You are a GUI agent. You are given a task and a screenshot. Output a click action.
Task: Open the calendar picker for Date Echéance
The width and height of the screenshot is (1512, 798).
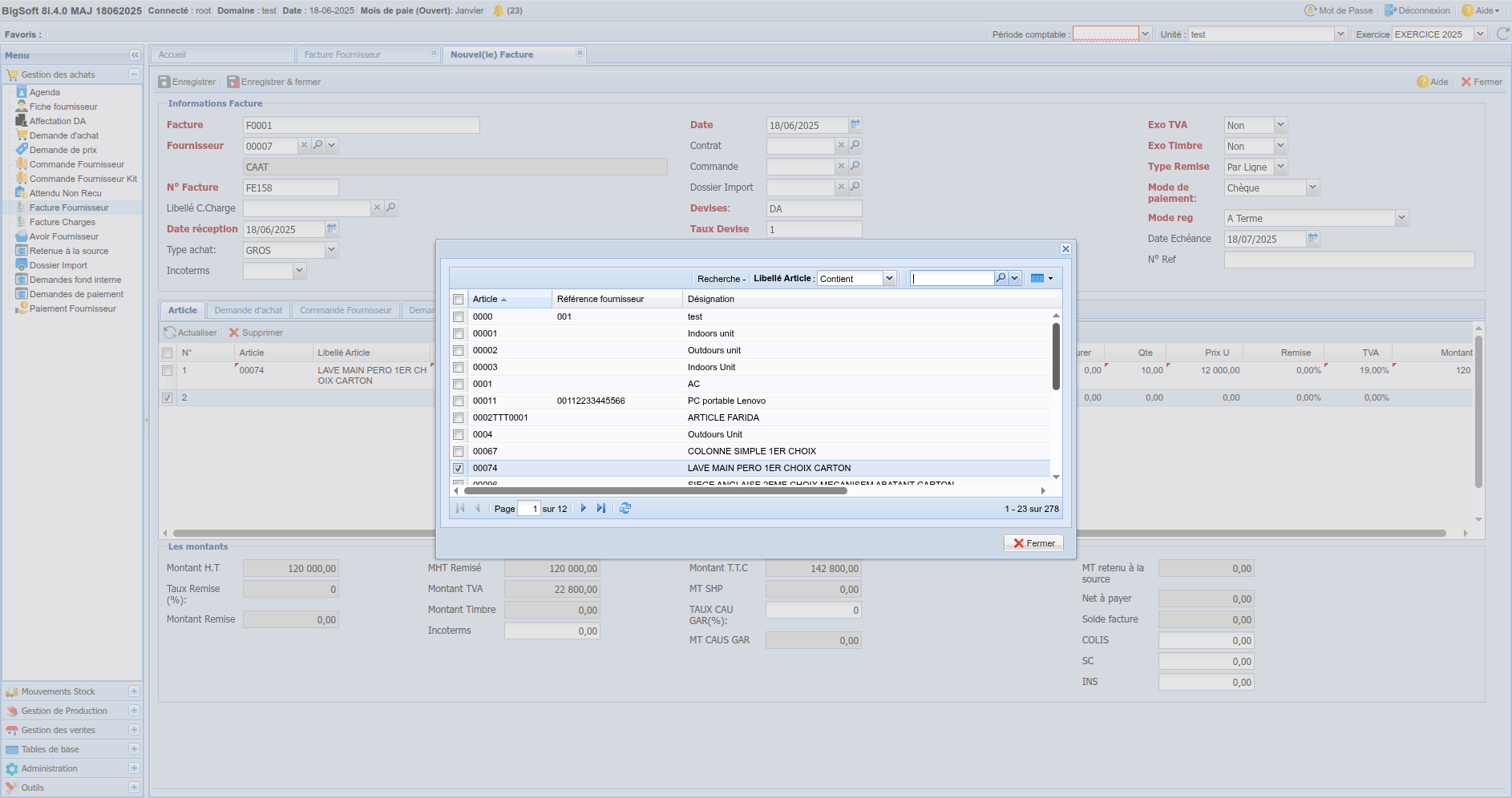point(1313,238)
